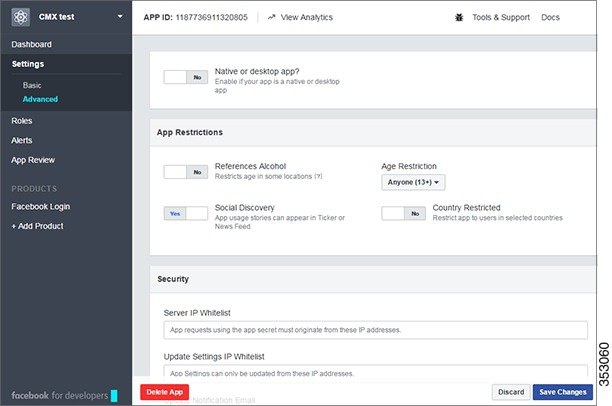Click the facebook for developers logo
The image size is (612, 406).
pyautogui.click(x=64, y=395)
